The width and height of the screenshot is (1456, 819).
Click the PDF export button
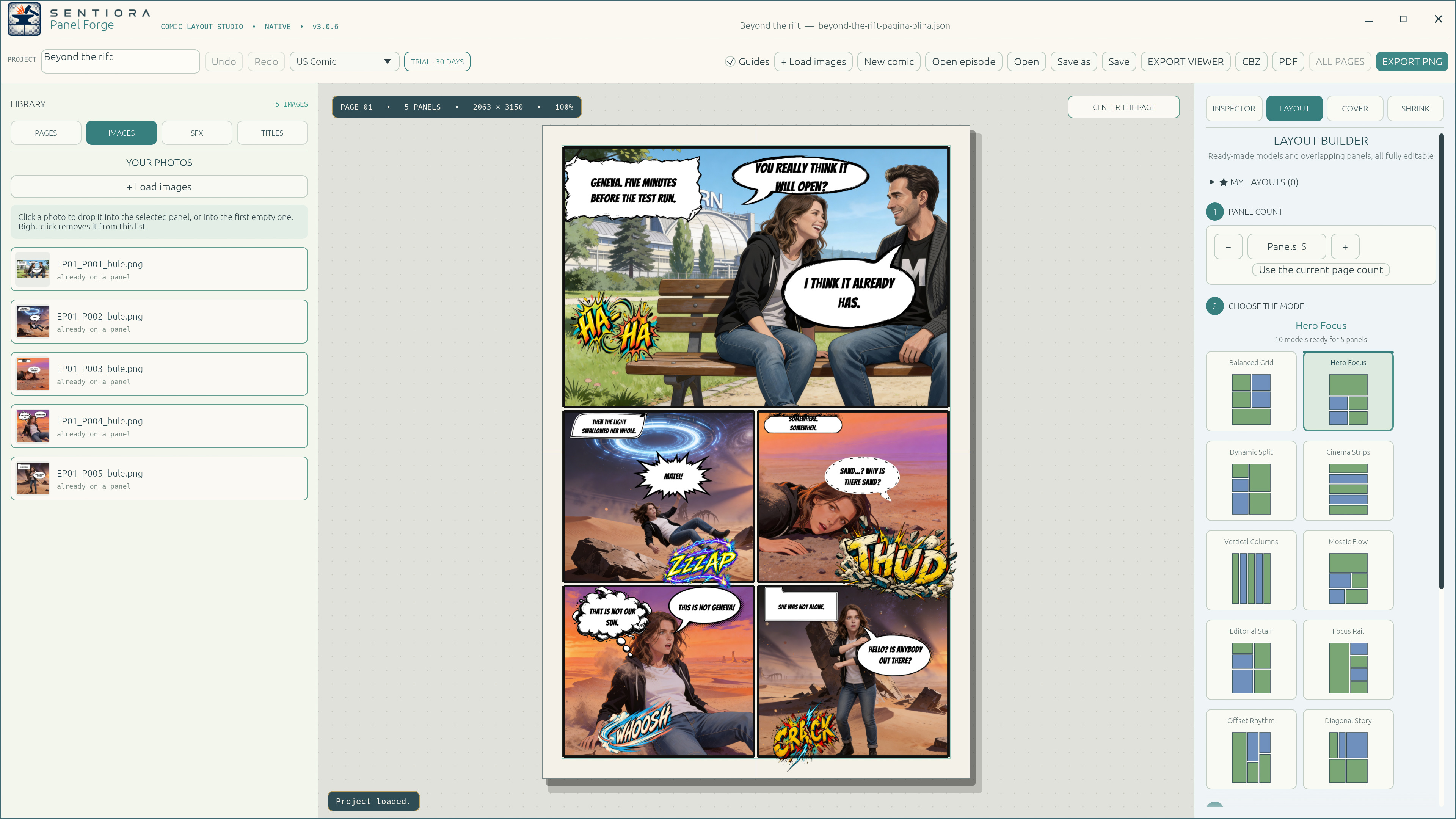(1288, 61)
